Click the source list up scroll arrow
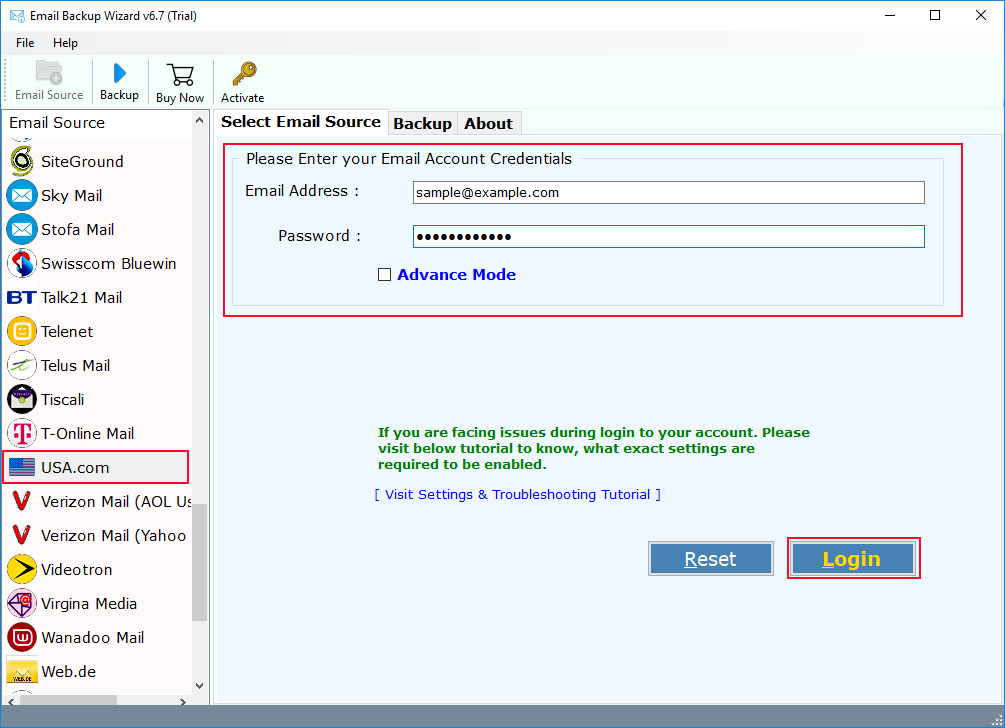This screenshot has height=728, width=1005. click(x=199, y=120)
